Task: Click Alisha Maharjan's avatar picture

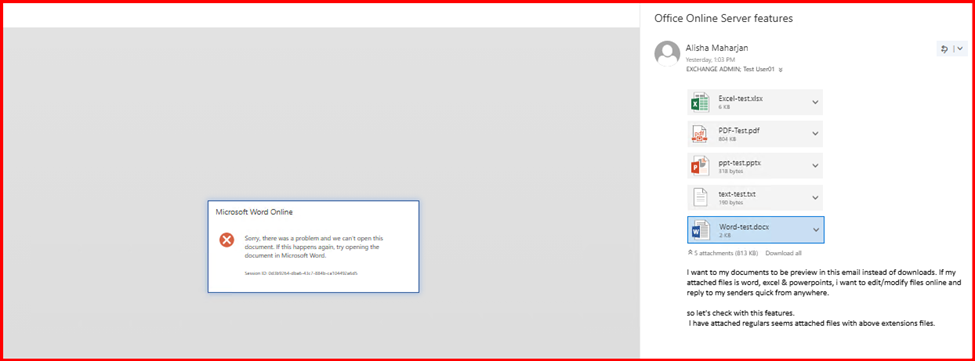Action: click(x=667, y=53)
